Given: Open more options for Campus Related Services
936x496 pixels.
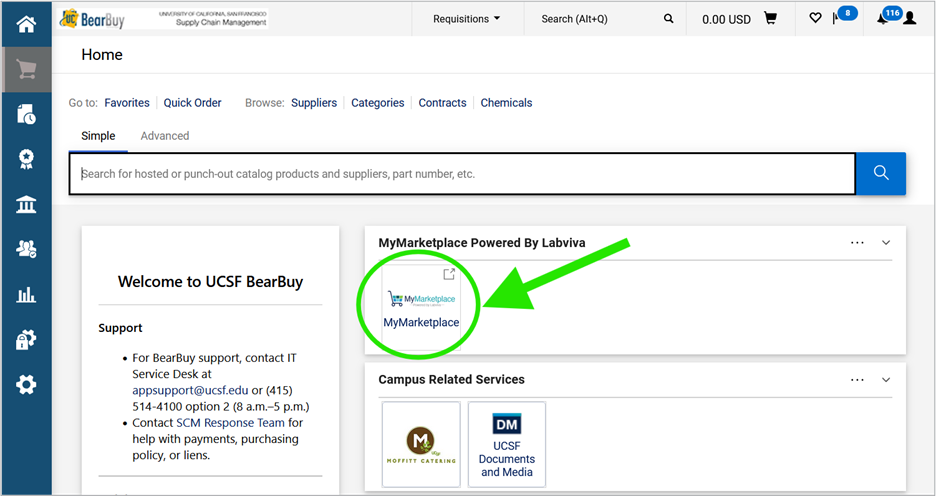Looking at the screenshot, I should click(x=857, y=380).
